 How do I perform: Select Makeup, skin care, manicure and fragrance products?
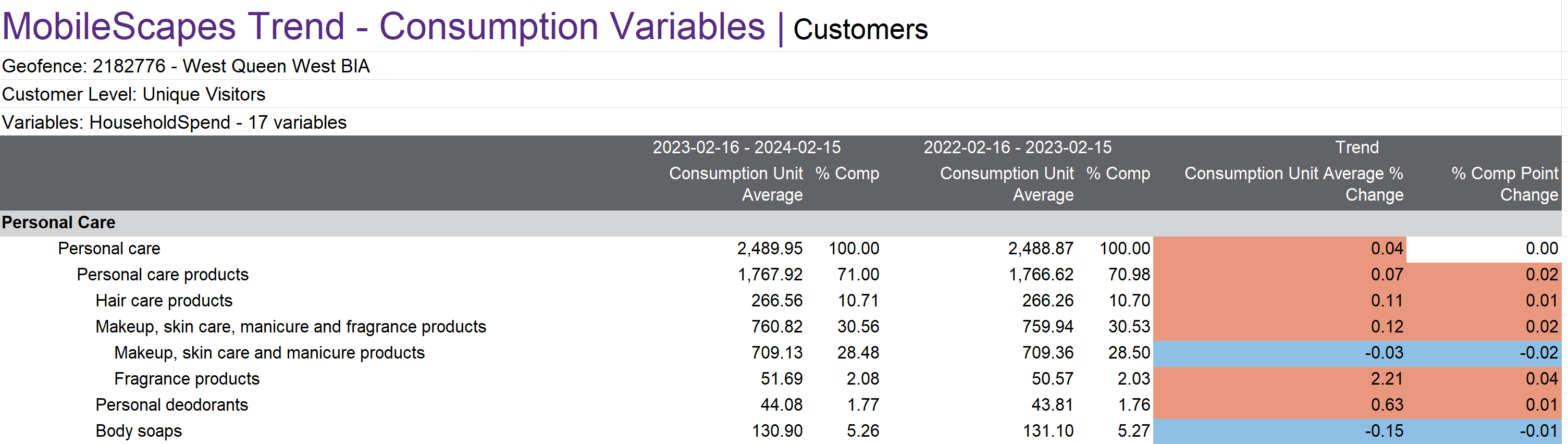(x=291, y=327)
